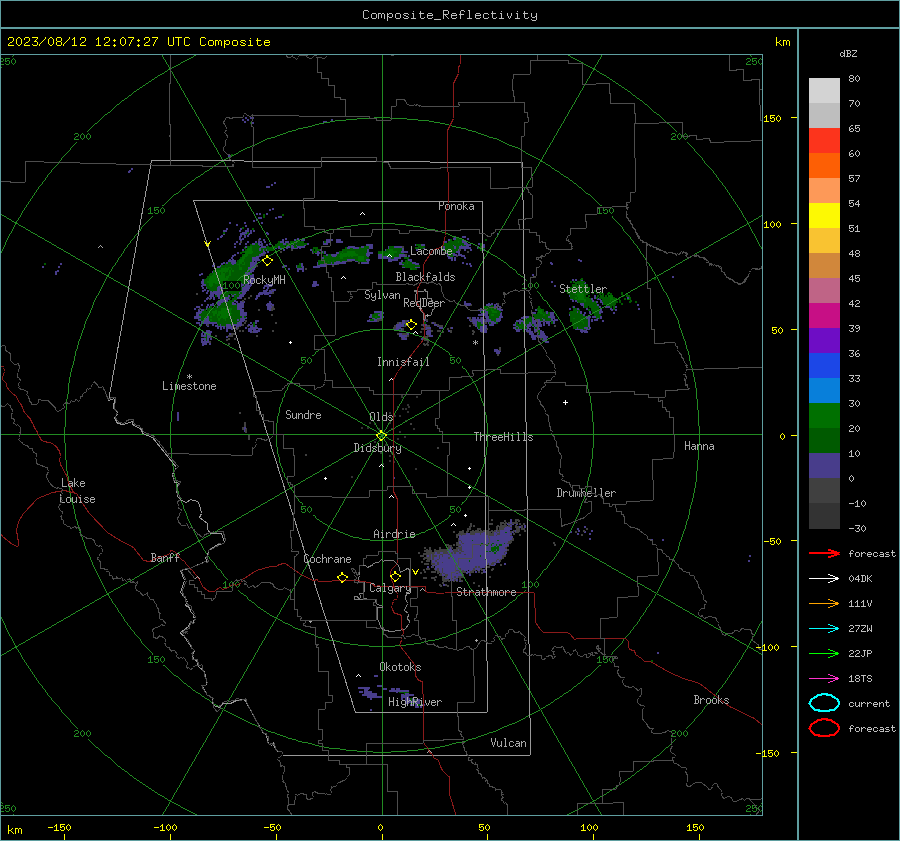
Task: Click the dBZ legend heading
Action: point(848,53)
